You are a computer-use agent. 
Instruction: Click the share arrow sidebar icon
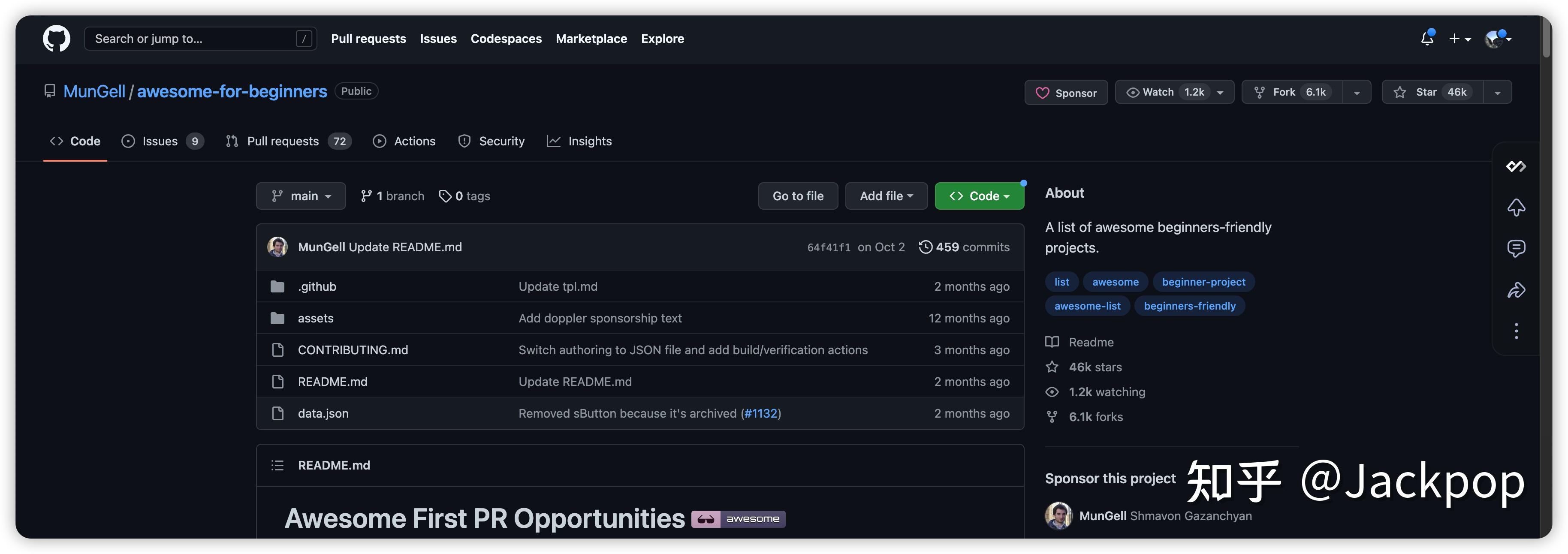coord(1516,290)
